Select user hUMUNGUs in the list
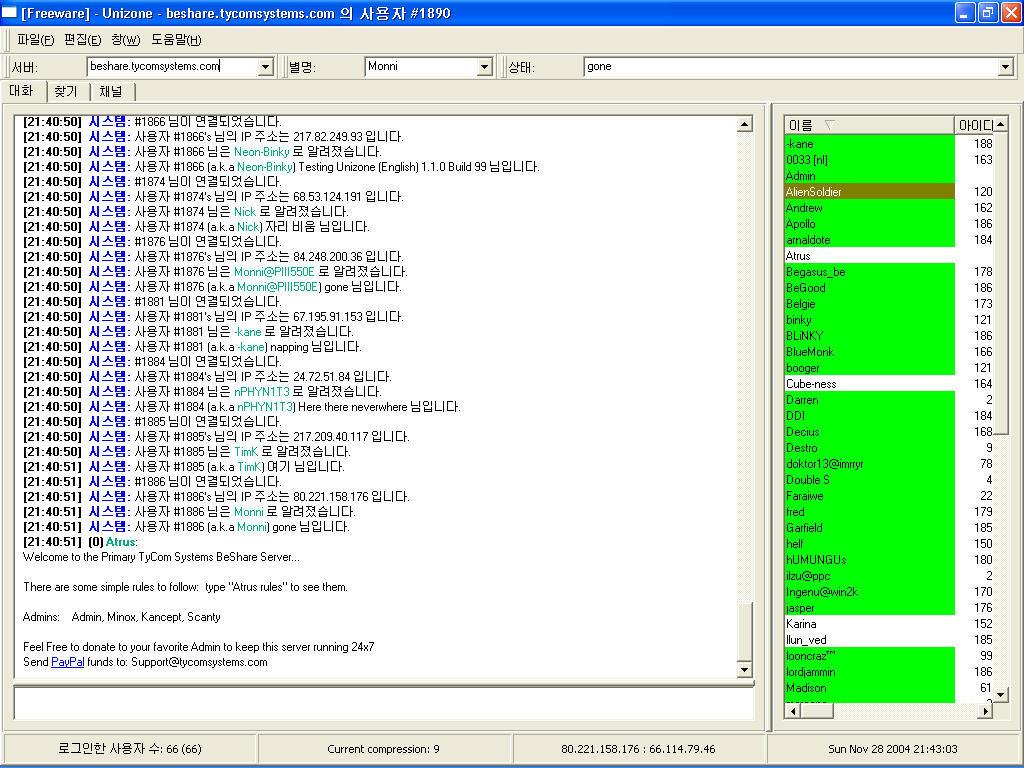This screenshot has width=1024, height=768. (869, 560)
